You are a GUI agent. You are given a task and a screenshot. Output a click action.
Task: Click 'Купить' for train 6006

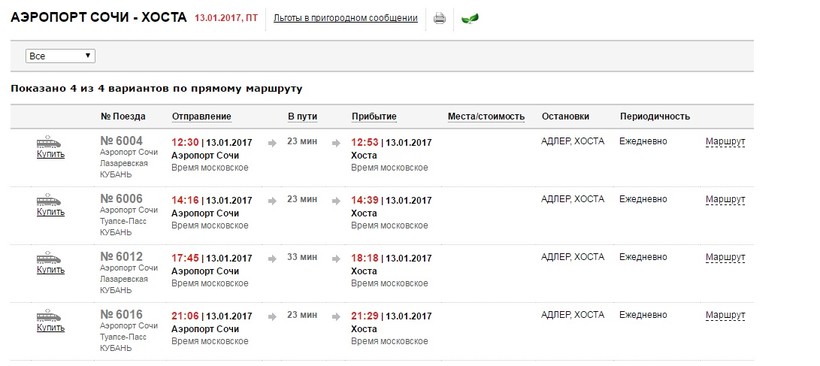coord(51,213)
